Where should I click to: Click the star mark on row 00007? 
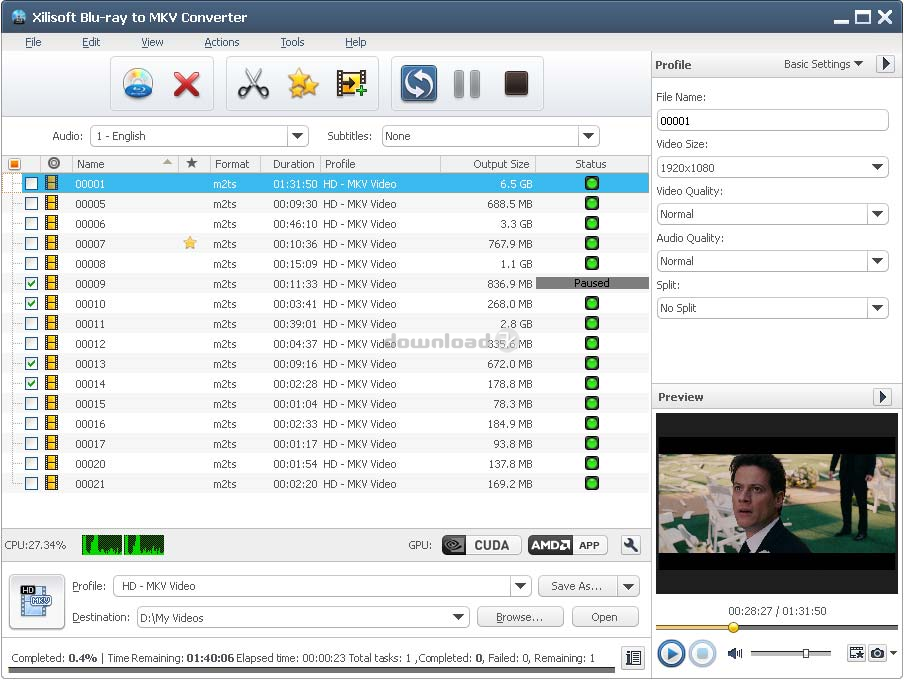[x=190, y=243]
